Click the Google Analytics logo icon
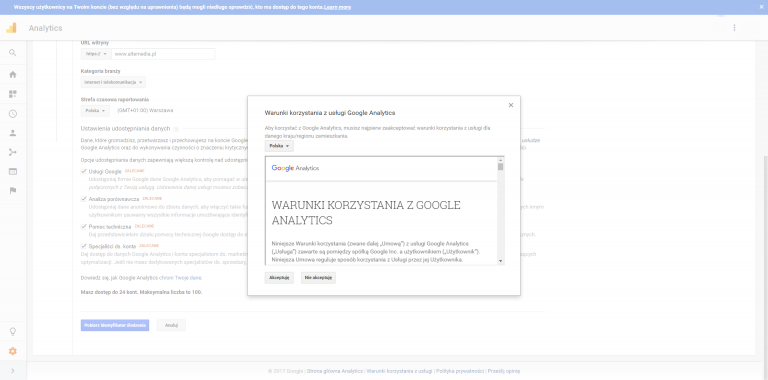 pyautogui.click(x=11, y=28)
